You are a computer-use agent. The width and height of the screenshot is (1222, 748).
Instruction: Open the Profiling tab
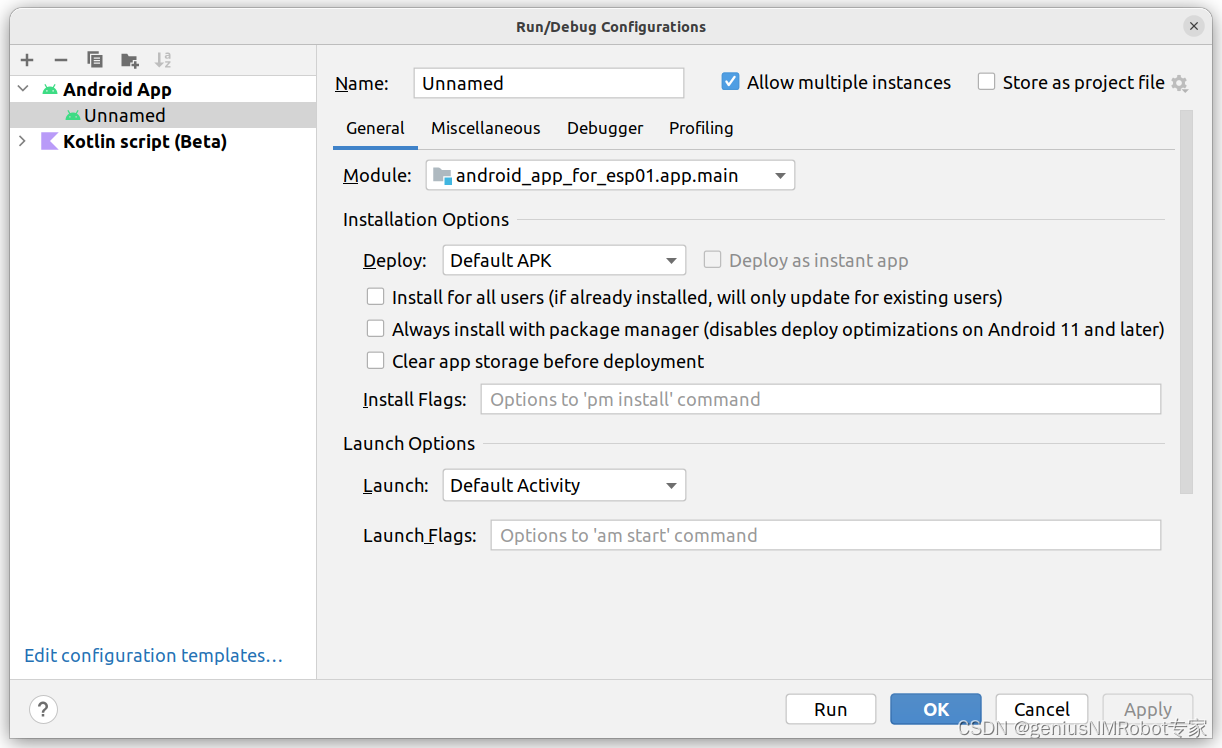point(700,128)
